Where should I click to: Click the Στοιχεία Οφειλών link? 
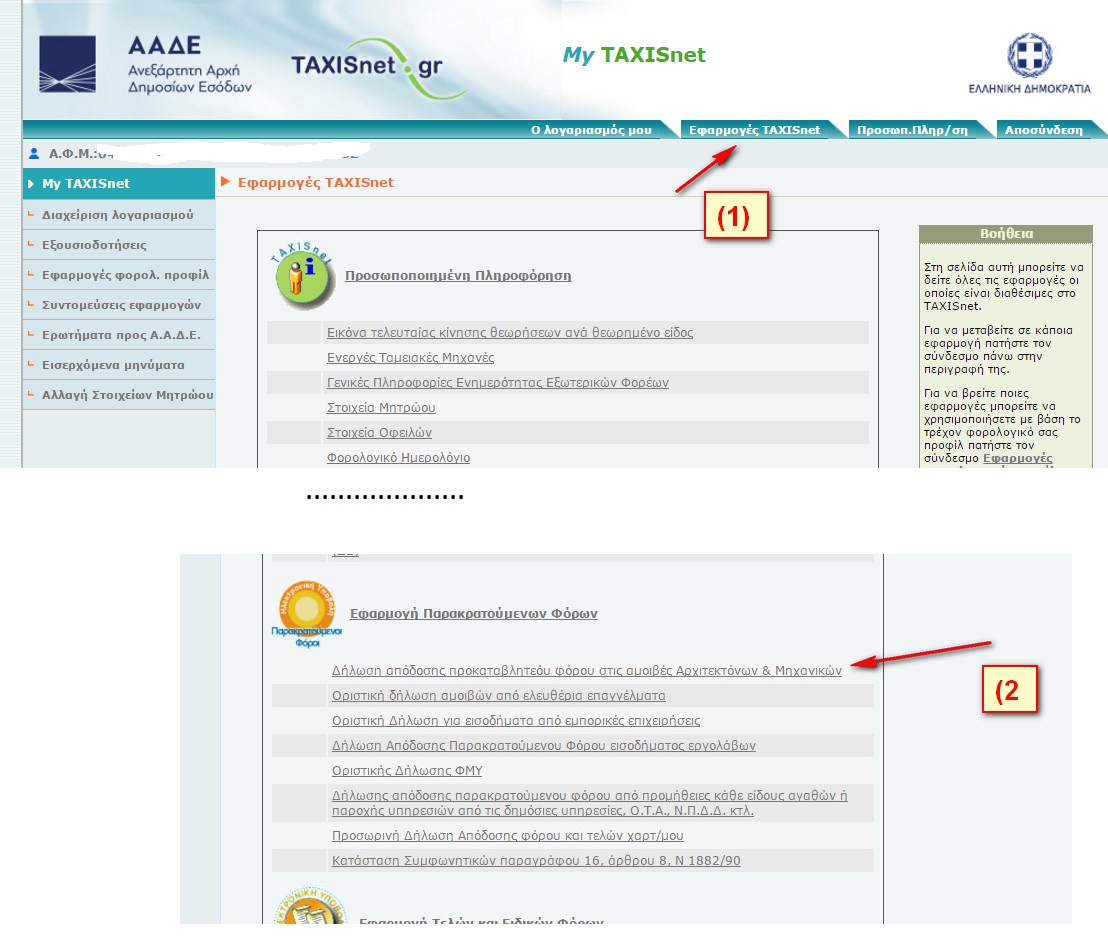click(x=379, y=433)
